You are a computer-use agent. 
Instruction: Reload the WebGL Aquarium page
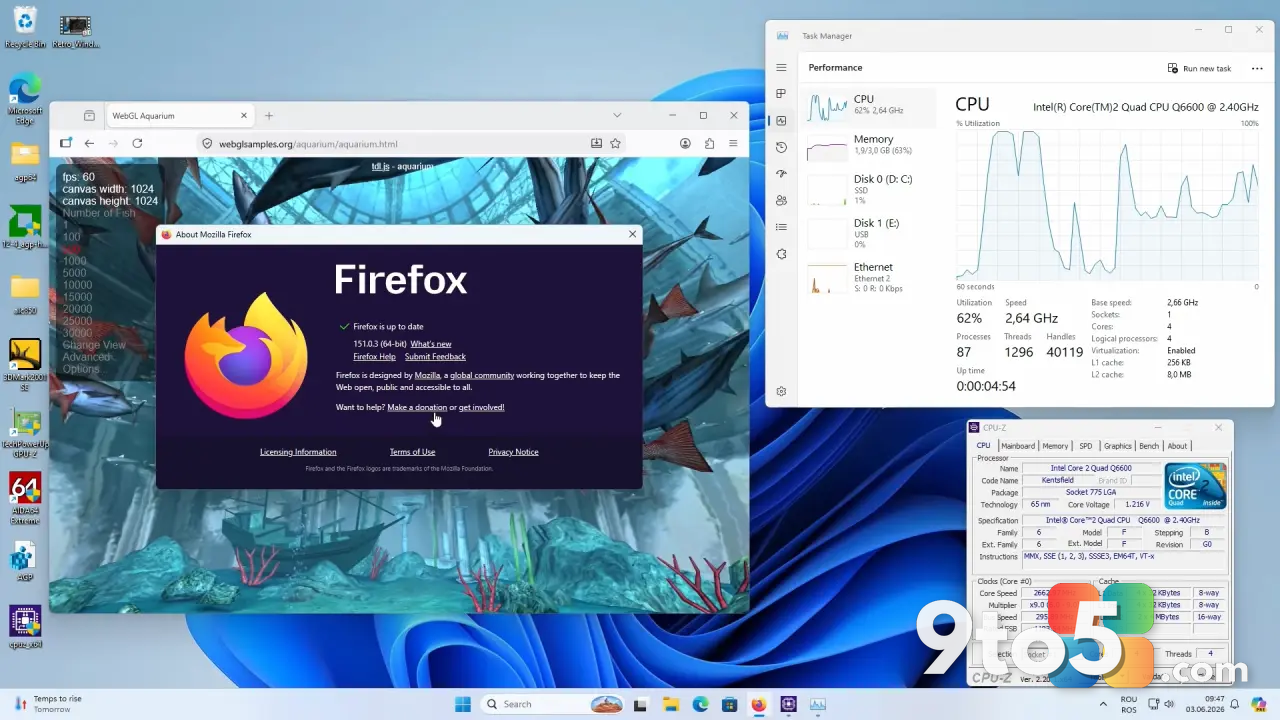click(x=137, y=143)
